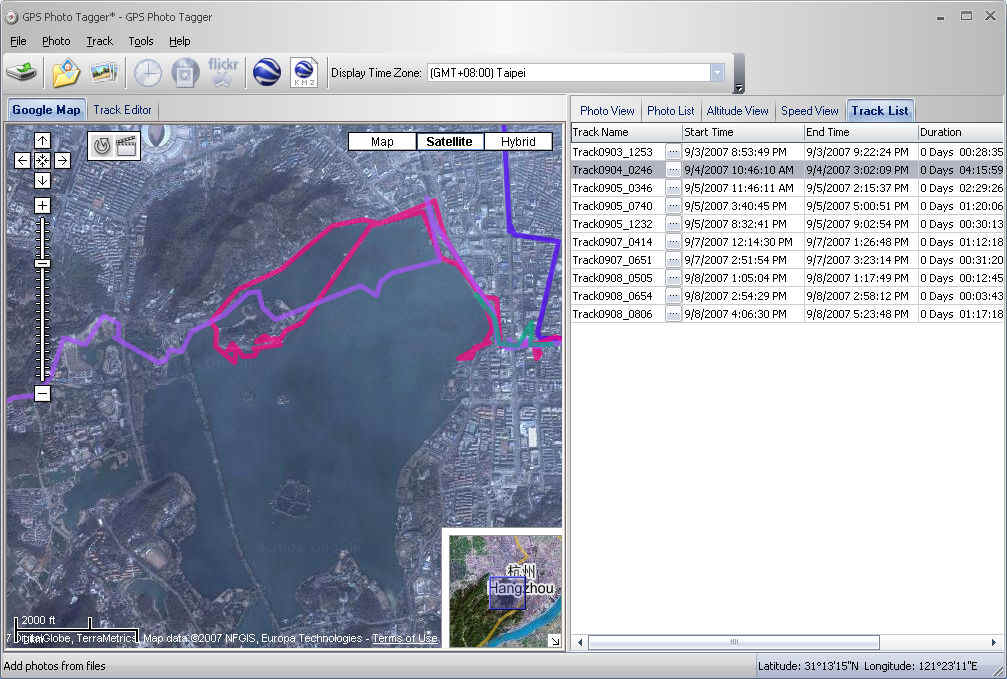The width and height of the screenshot is (1007, 679).
Task: Open the Track menu
Action: pos(100,41)
